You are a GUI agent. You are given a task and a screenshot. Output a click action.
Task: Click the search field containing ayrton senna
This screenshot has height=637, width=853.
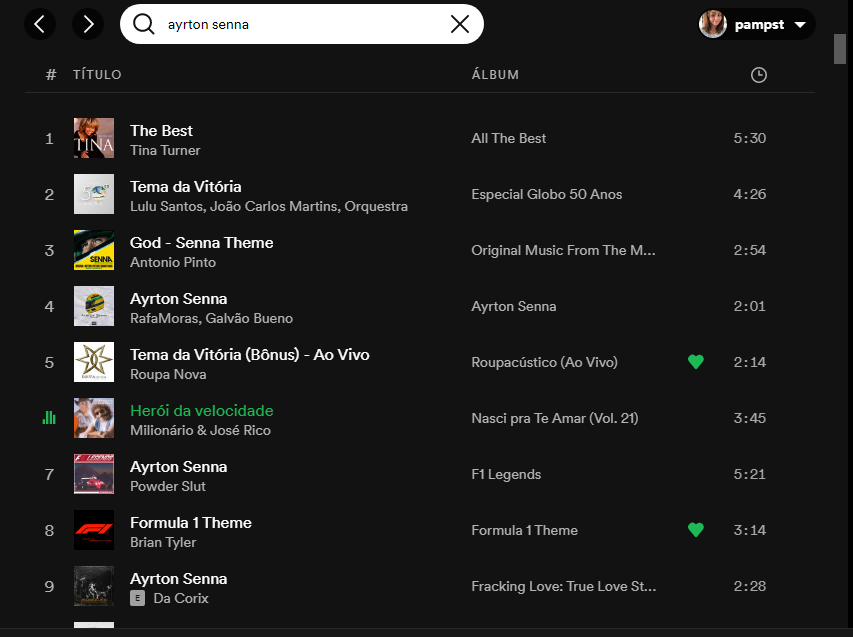(302, 24)
